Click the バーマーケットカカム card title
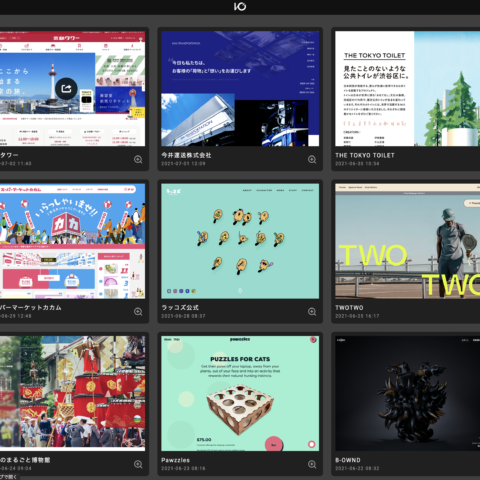 (x=31, y=308)
